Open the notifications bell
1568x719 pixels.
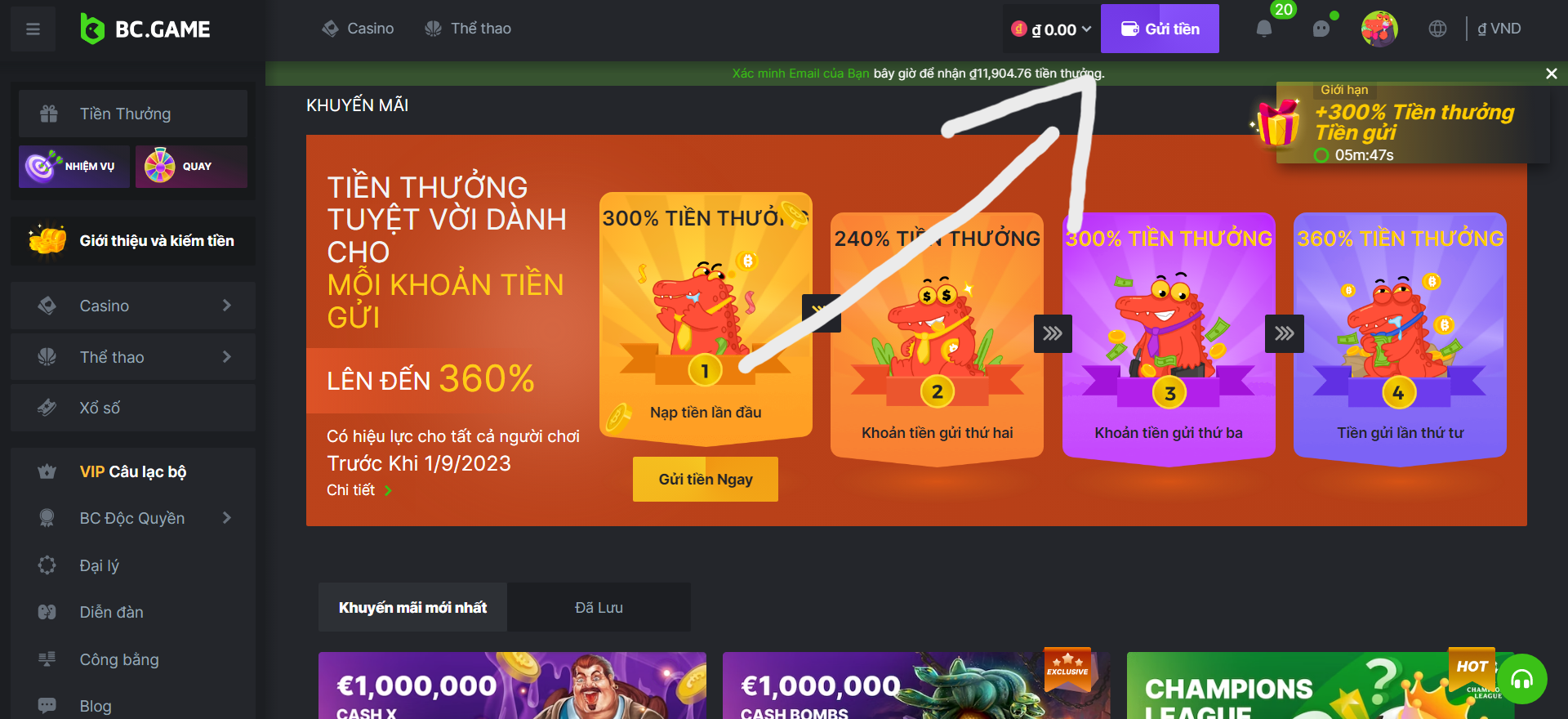coord(1263,29)
